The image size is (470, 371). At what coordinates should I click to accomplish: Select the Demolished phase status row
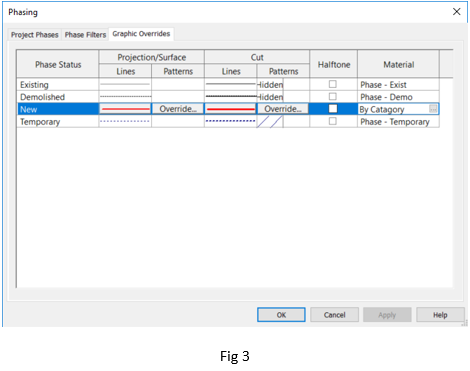tap(58, 97)
